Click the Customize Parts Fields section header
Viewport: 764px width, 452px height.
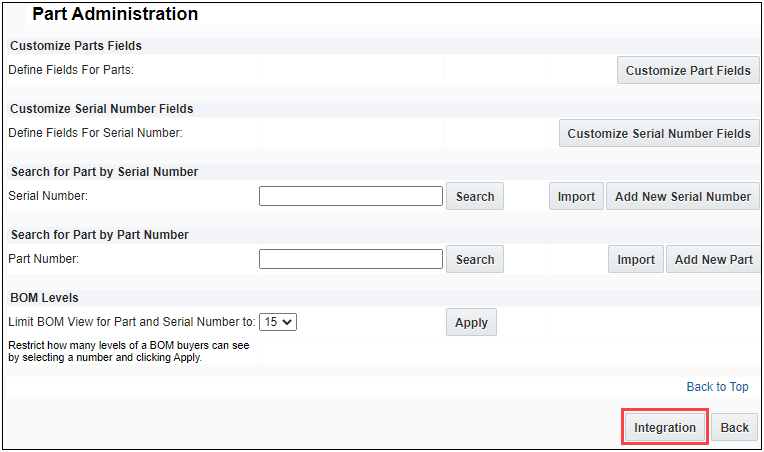tap(76, 46)
